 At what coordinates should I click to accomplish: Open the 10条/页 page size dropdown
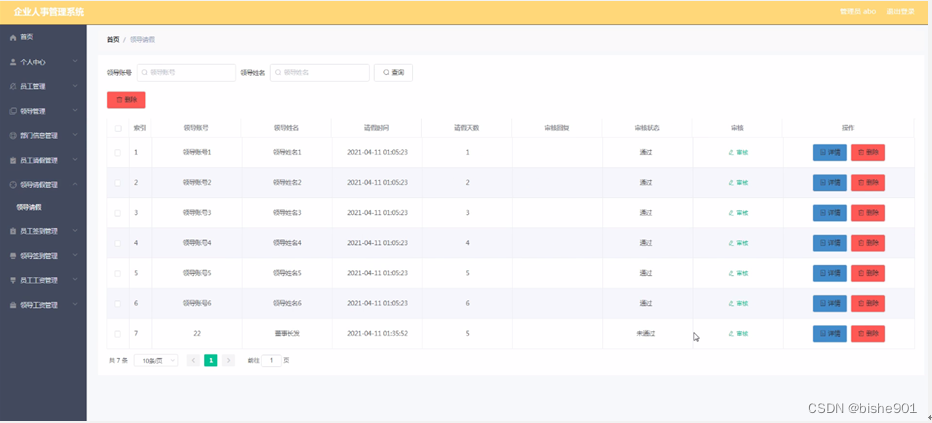tap(156, 361)
